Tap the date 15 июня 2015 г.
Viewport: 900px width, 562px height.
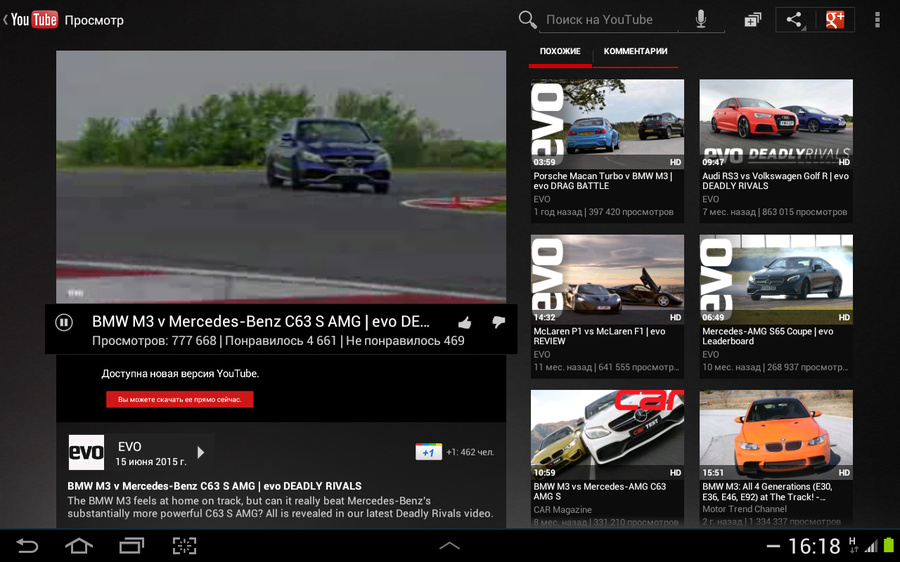point(151,462)
